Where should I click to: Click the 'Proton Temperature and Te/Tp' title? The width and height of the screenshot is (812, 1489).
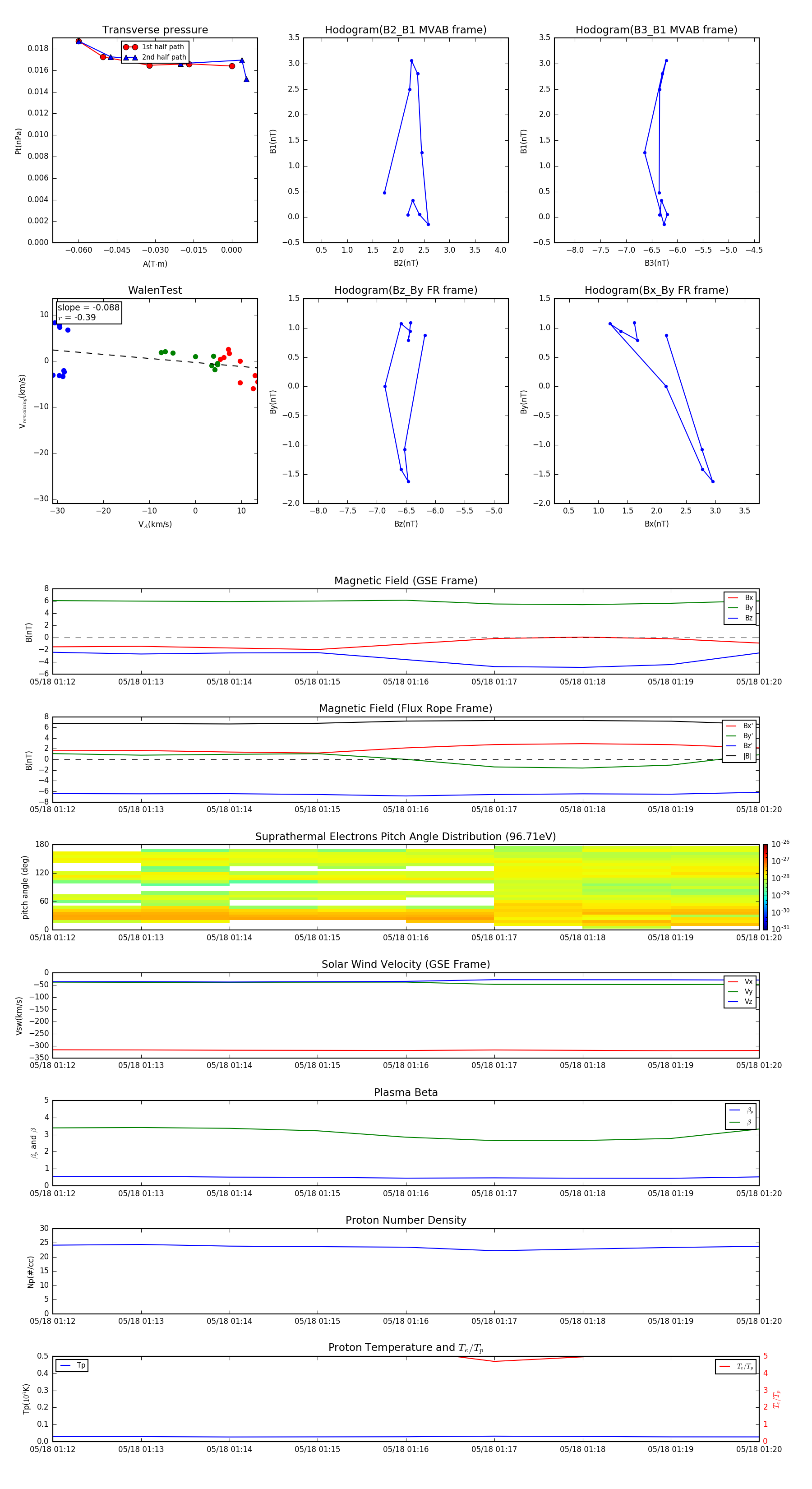tap(406, 1348)
